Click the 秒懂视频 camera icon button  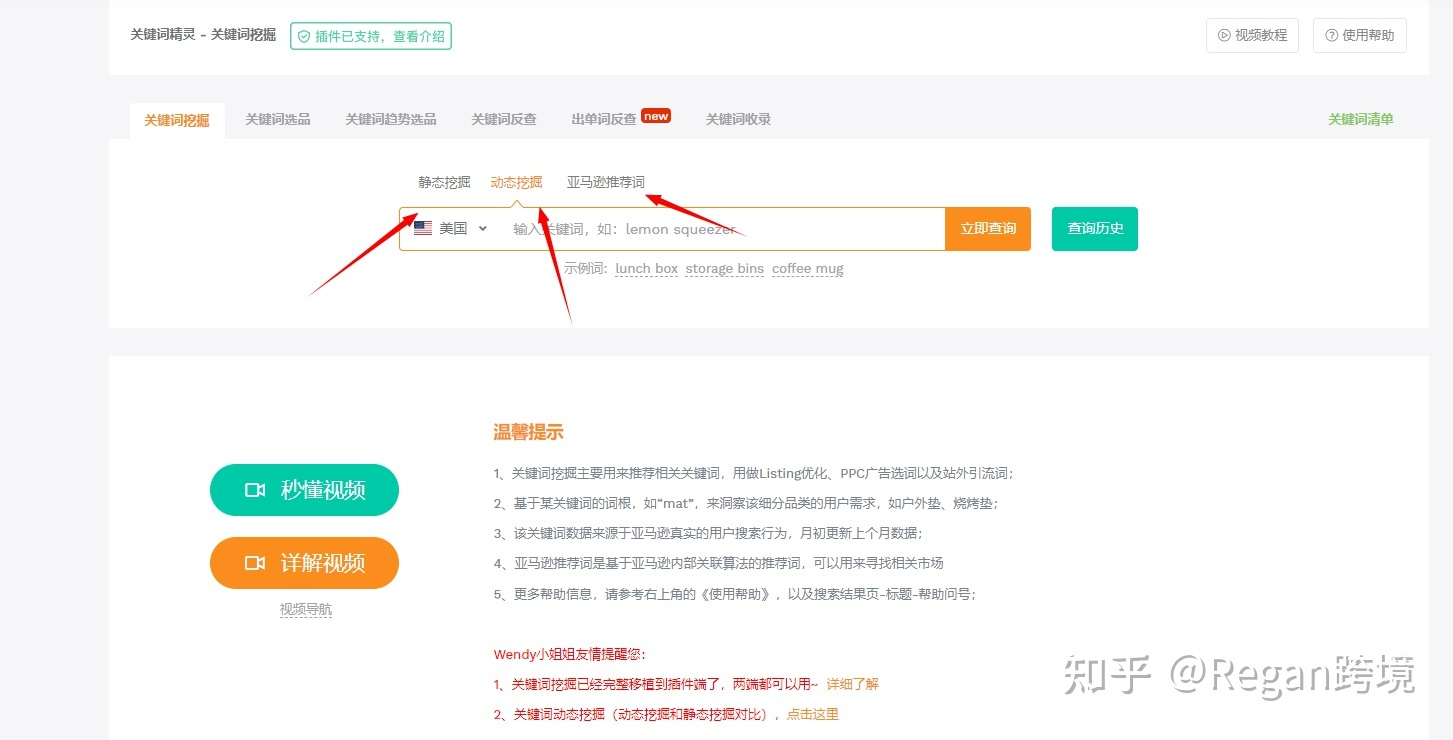(258, 490)
